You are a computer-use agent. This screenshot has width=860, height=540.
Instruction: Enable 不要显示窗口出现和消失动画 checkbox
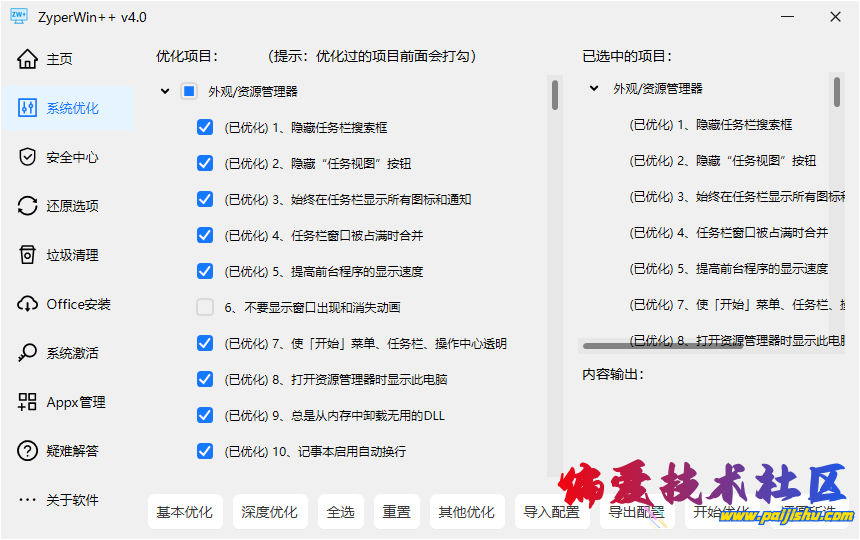[x=205, y=307]
